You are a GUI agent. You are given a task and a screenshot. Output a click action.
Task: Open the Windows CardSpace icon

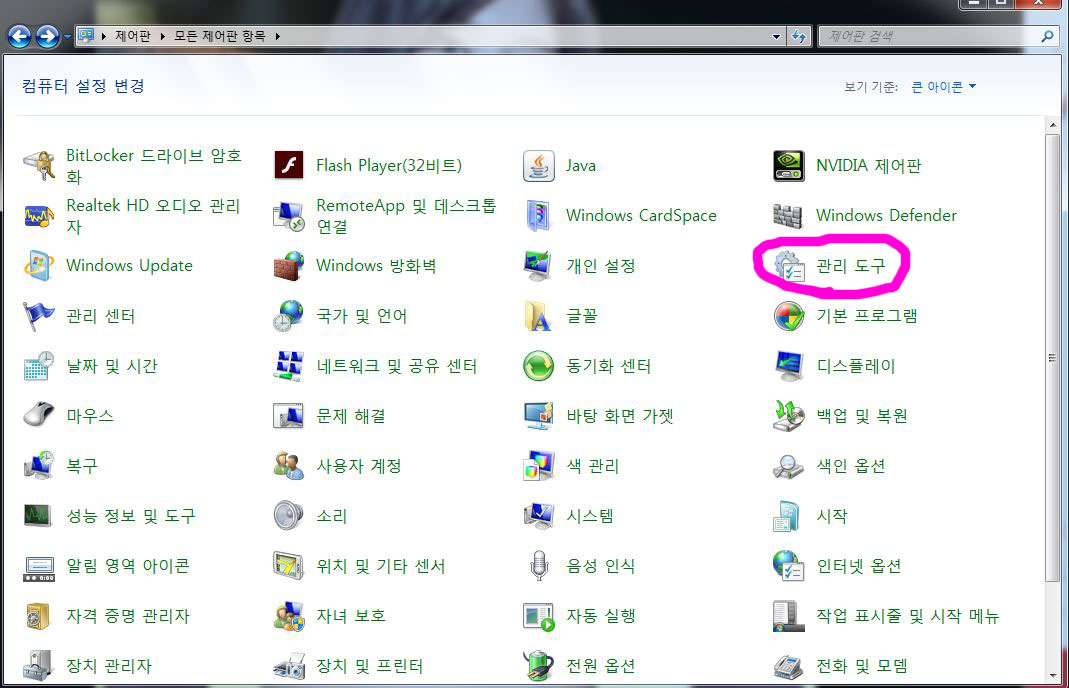[539, 215]
